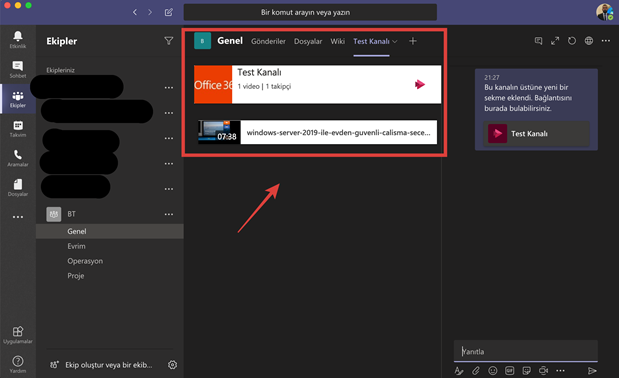Focus the command search box
This screenshot has width=619, height=378.
(x=310, y=12)
